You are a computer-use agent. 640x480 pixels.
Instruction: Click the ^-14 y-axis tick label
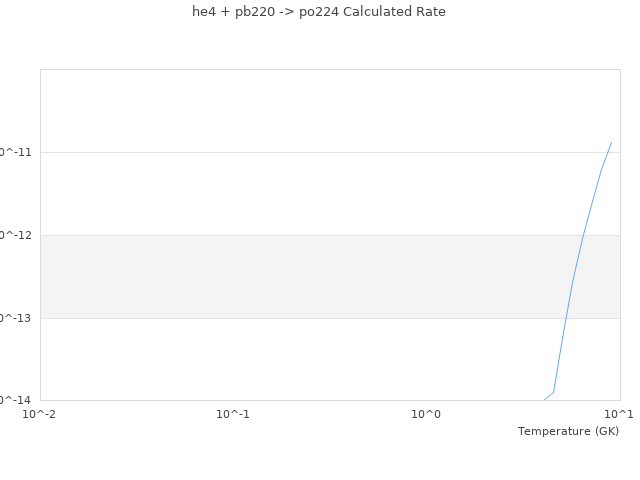(x=16, y=400)
